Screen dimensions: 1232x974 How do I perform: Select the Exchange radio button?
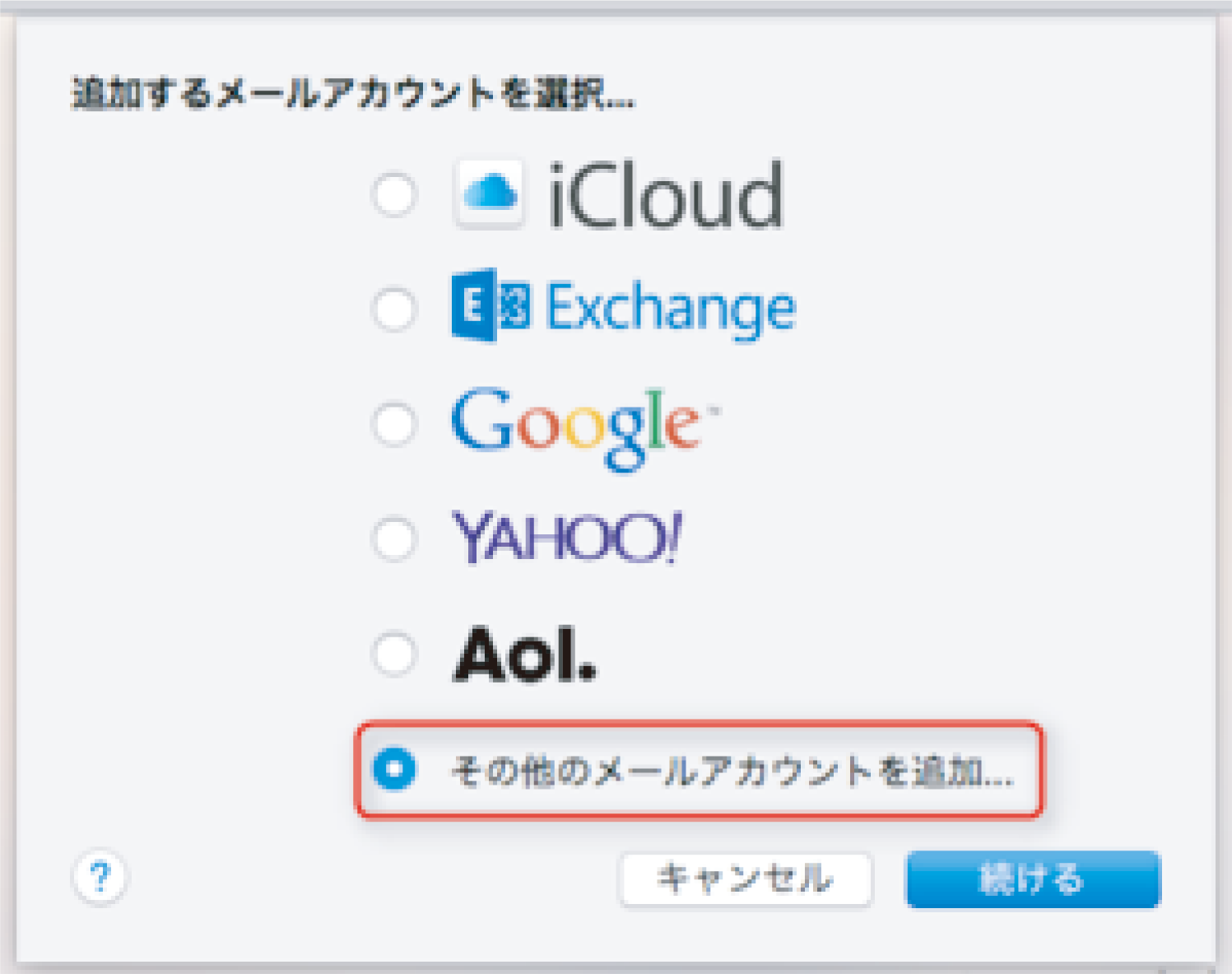(393, 310)
